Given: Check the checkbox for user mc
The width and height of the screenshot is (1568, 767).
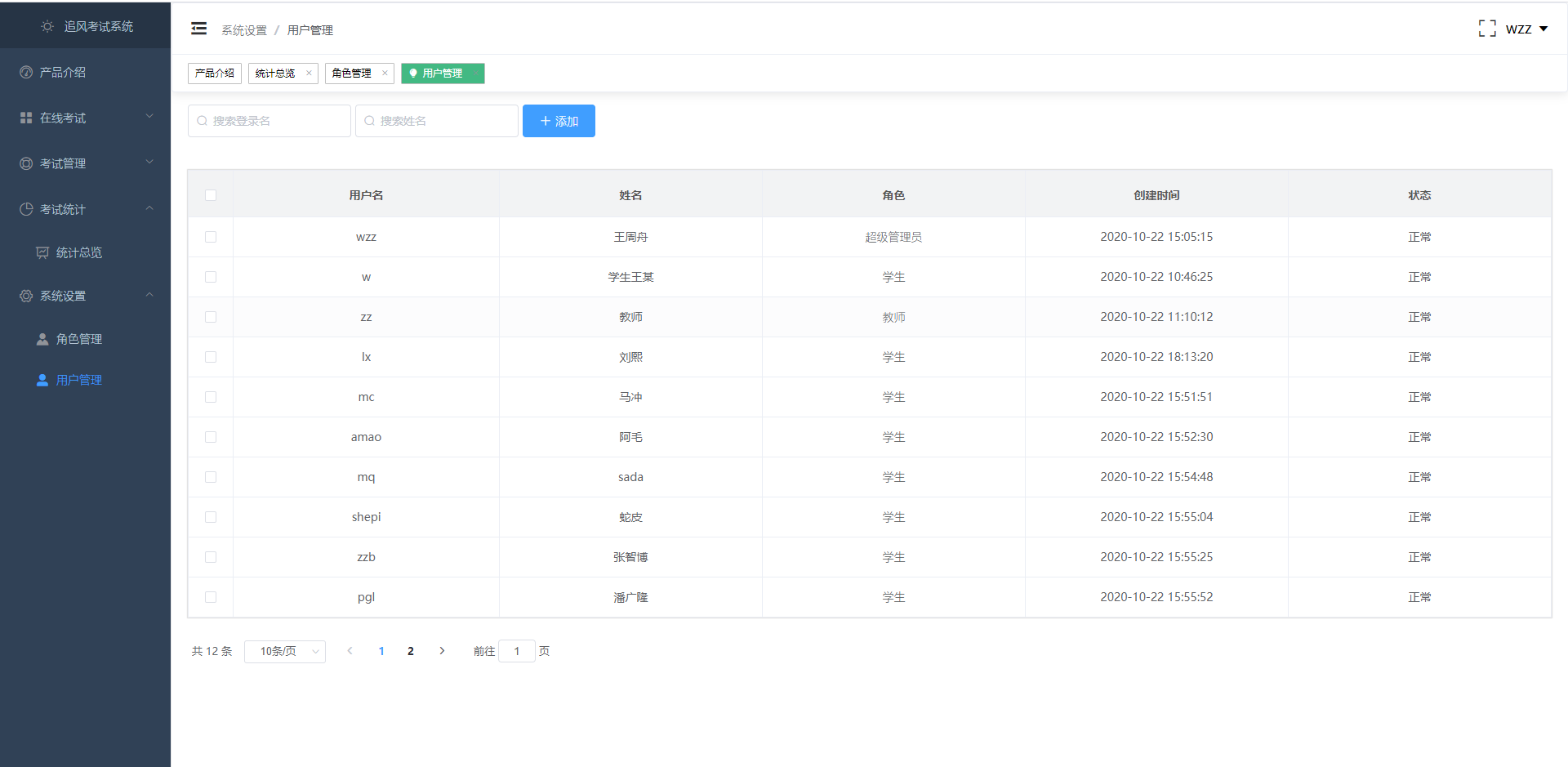Looking at the screenshot, I should pyautogui.click(x=211, y=397).
